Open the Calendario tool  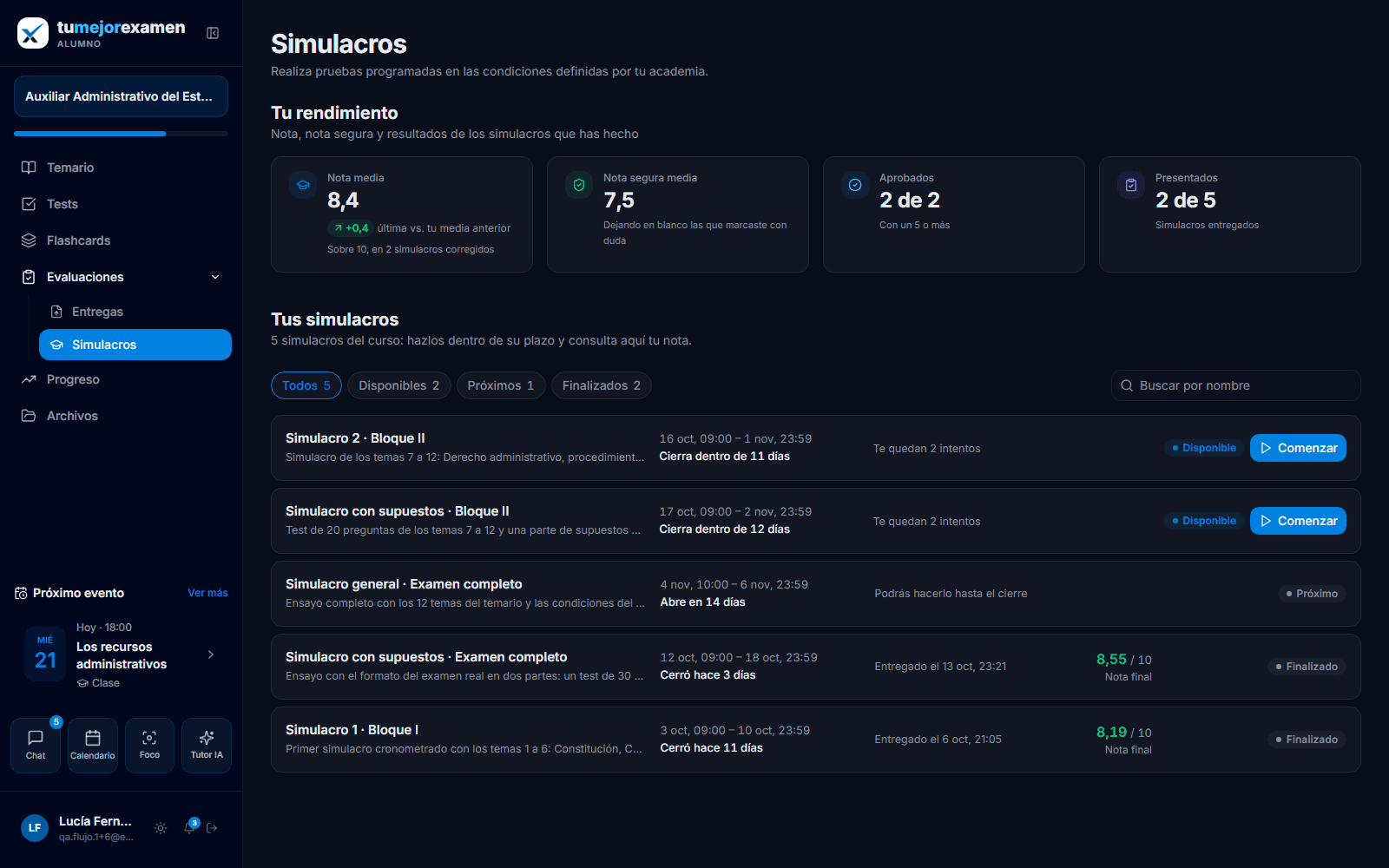coord(93,746)
